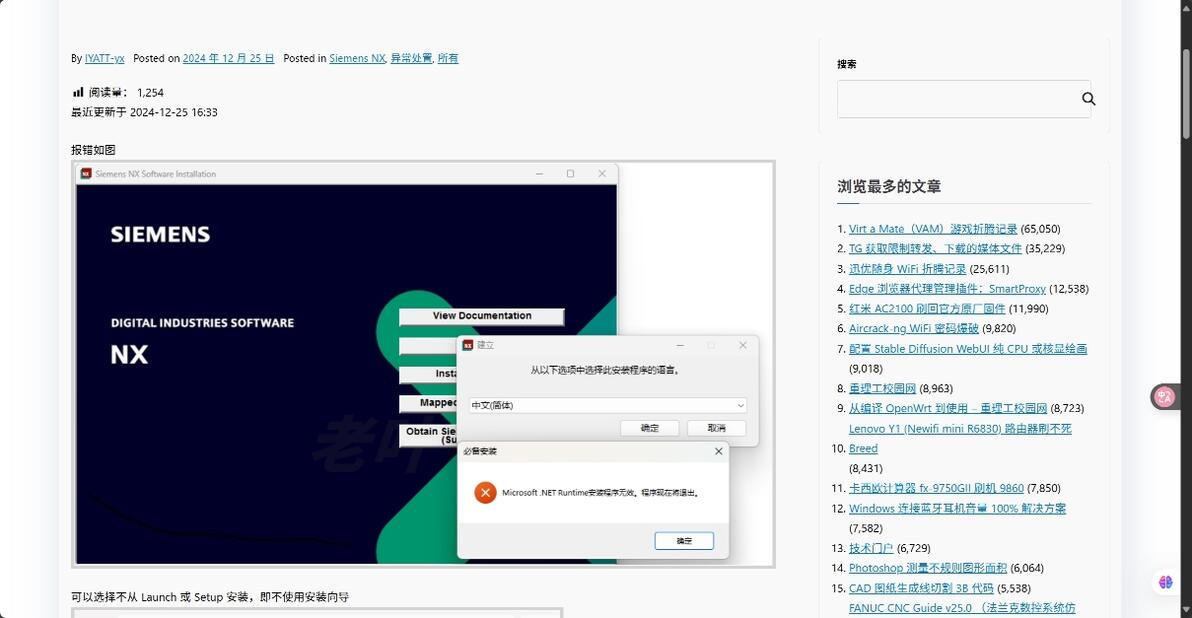Open Lenovo Y1 (Newifi mini R6830) 路由器刷不死 link
This screenshot has width=1192, height=618.
click(x=960, y=429)
